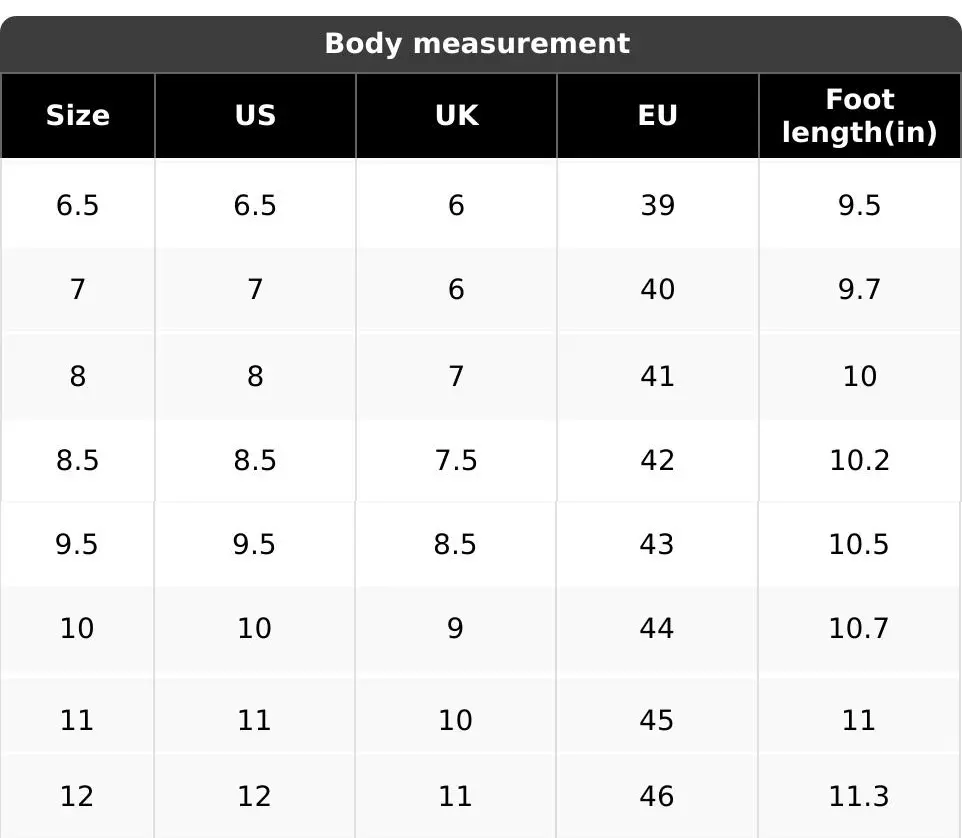Click EU size 39 cell
Image resolution: width=962 pixels, height=838 pixels.
[x=657, y=206]
